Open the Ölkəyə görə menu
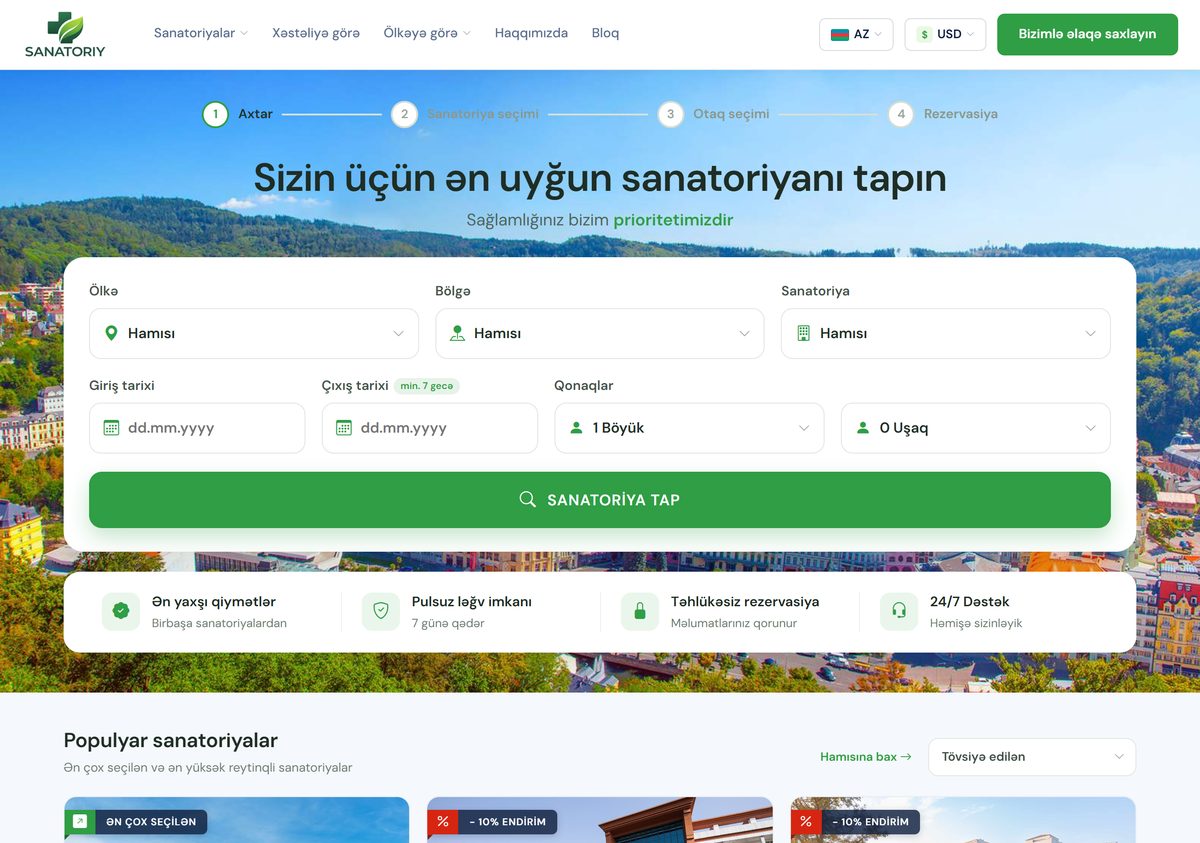Image resolution: width=1200 pixels, height=843 pixels. point(427,33)
